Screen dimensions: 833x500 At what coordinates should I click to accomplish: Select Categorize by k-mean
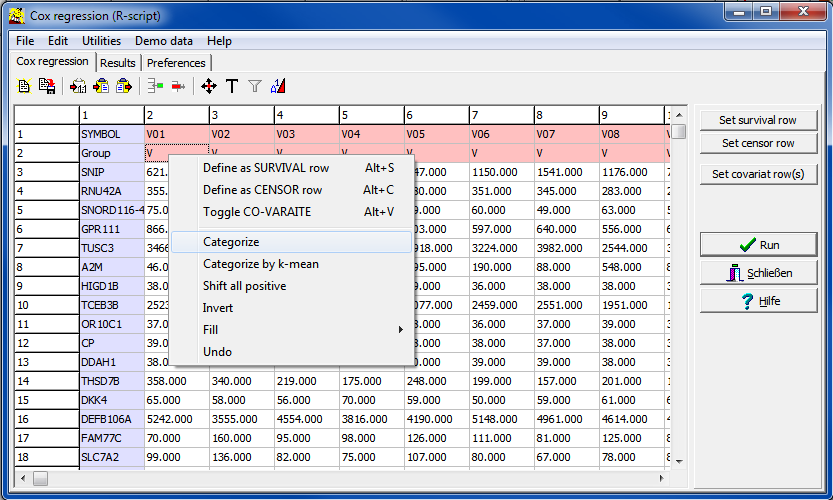(x=291, y=264)
